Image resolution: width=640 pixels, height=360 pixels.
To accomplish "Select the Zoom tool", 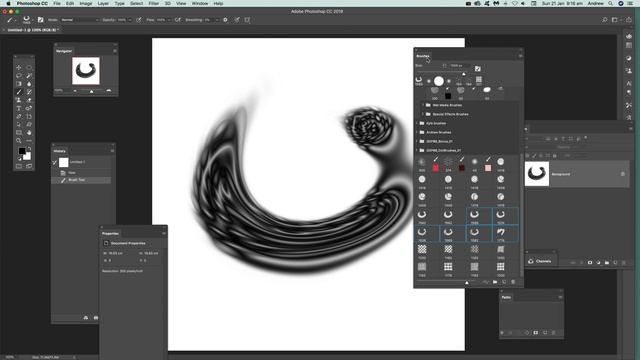I will click(19, 140).
